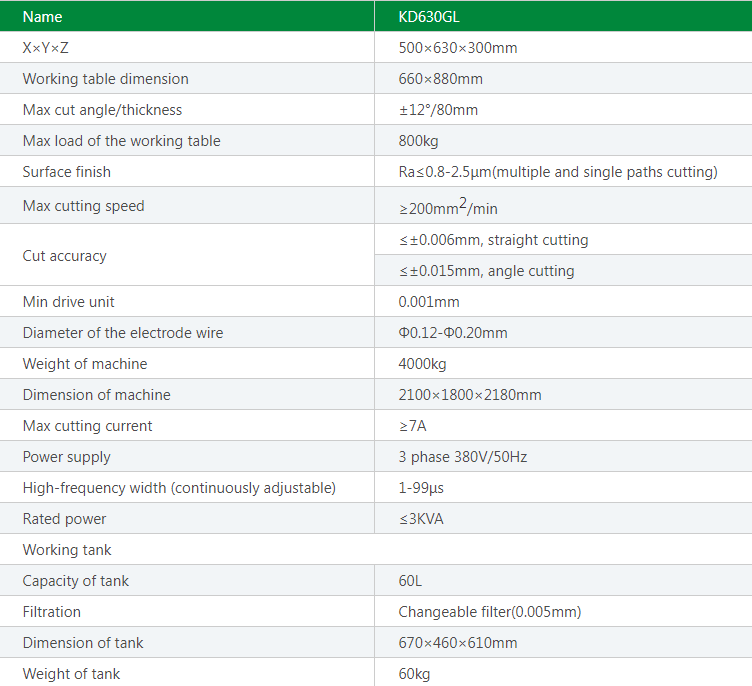Click the value '±12°/80mm'
Image resolution: width=752 pixels, height=686 pixels.
pos(438,110)
